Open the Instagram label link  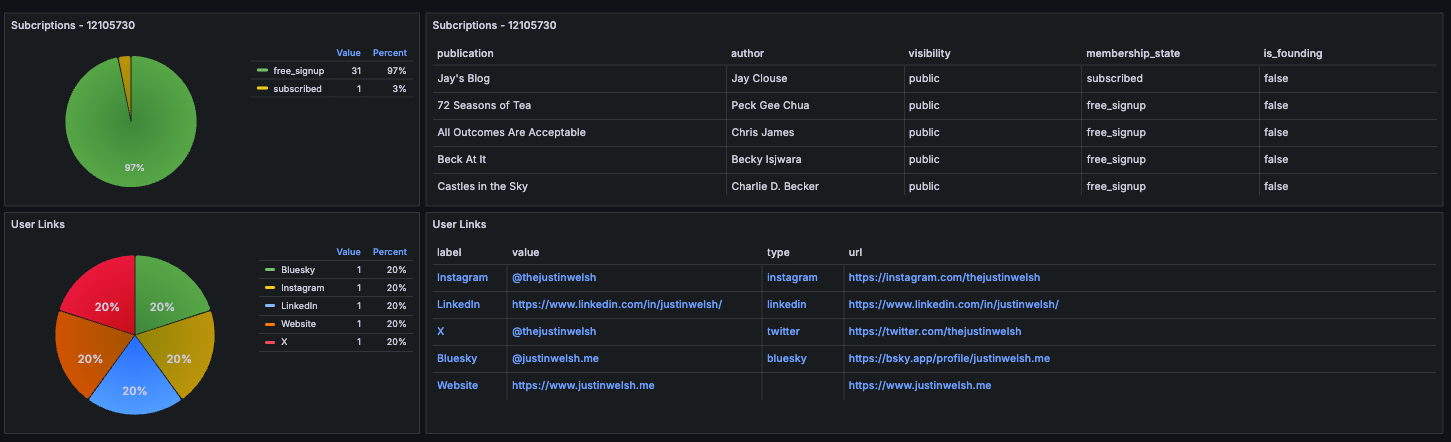pyautogui.click(x=462, y=277)
